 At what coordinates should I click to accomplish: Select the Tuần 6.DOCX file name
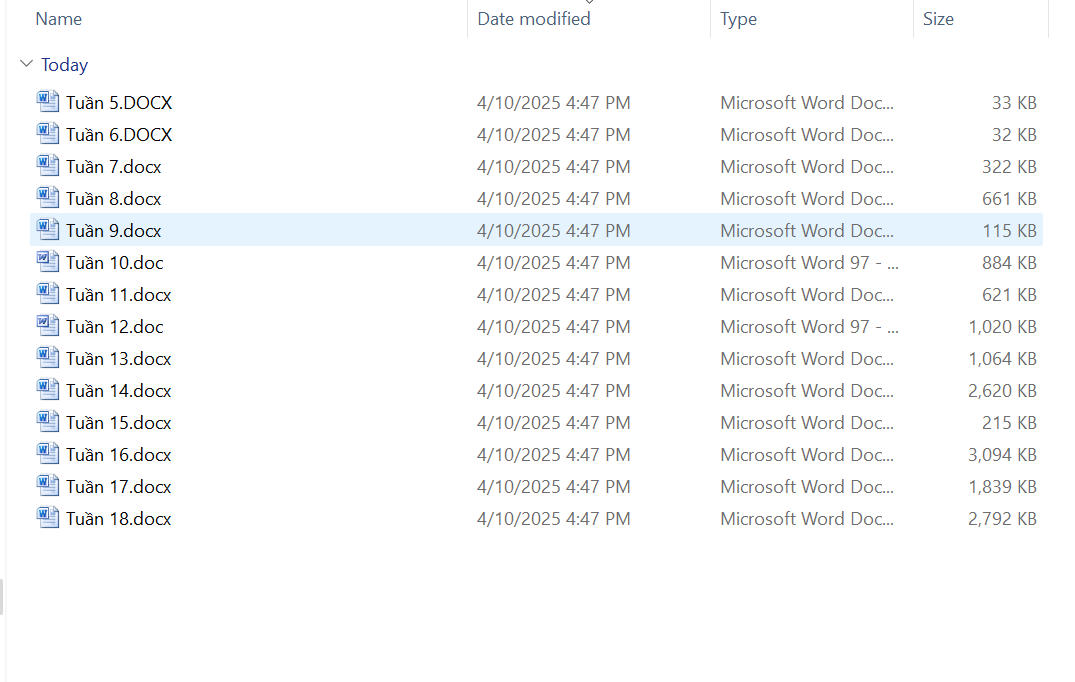(119, 135)
